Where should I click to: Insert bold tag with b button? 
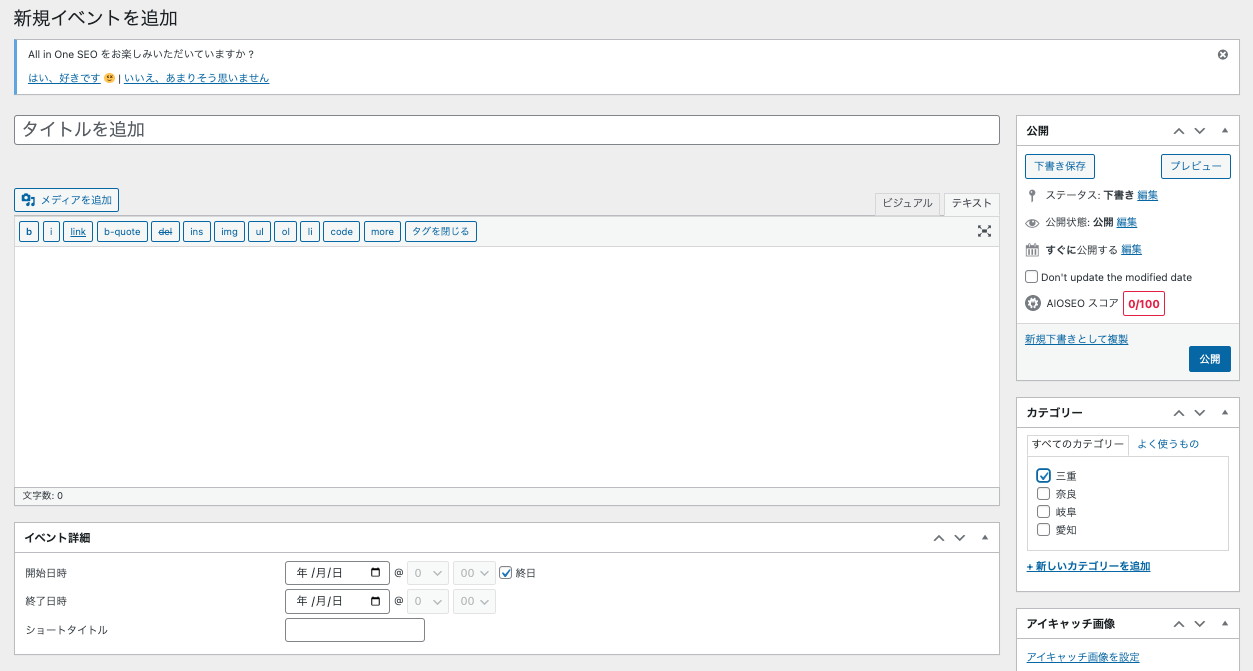(29, 232)
